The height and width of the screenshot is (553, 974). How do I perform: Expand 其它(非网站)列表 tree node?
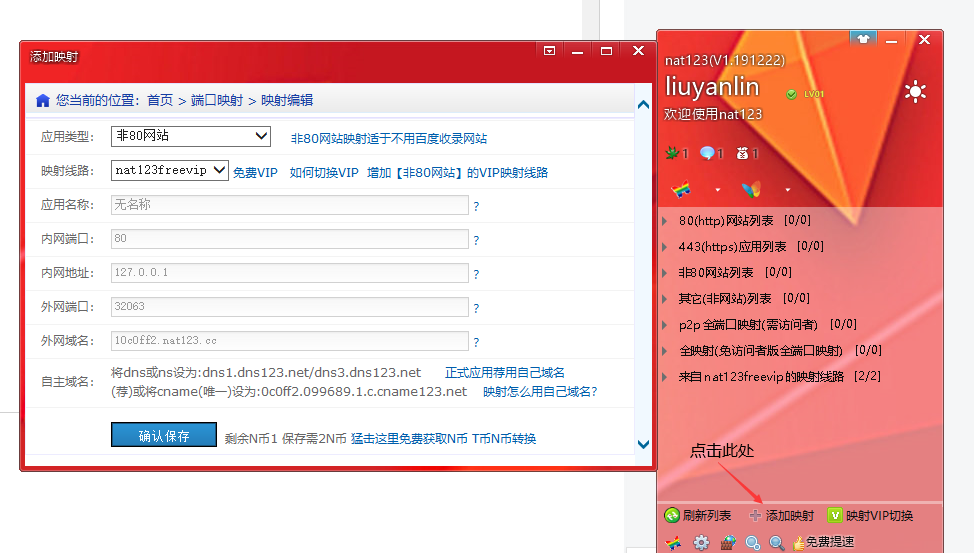(x=665, y=299)
